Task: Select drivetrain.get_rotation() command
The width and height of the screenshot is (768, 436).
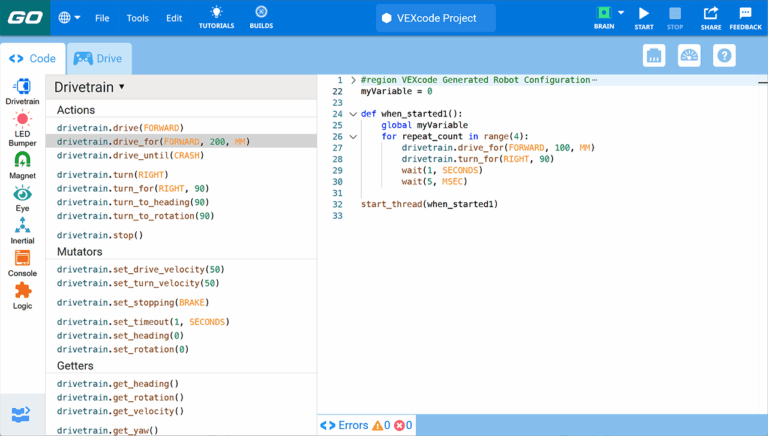Action: click(120, 397)
